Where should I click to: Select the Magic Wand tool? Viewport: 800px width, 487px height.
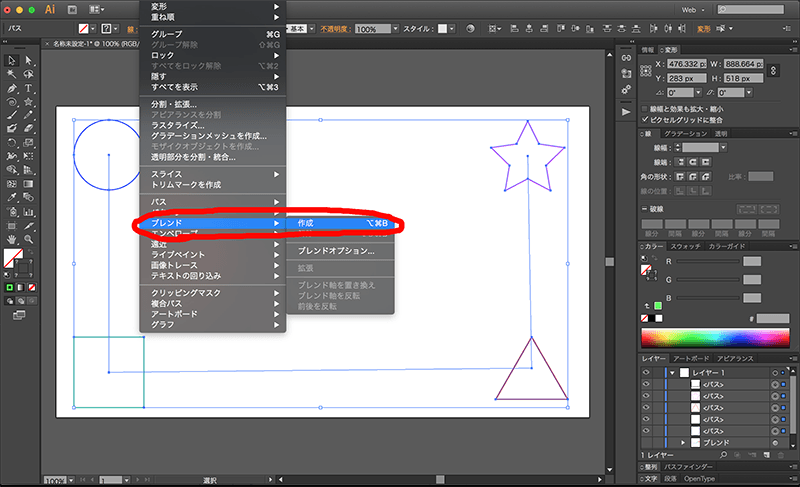point(12,74)
